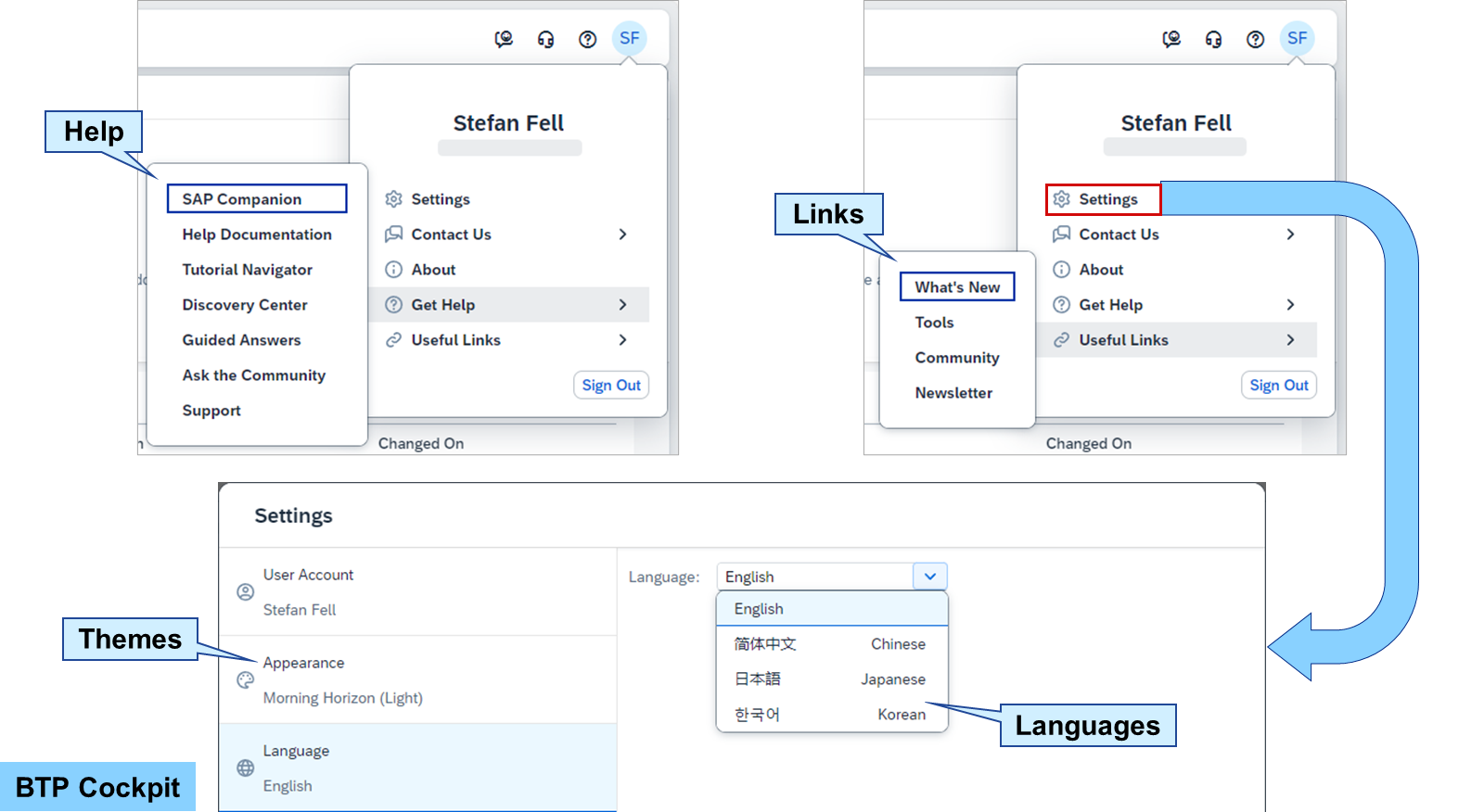Click Sign Out in the right user menu
The image size is (1484, 812).
coord(1279,386)
